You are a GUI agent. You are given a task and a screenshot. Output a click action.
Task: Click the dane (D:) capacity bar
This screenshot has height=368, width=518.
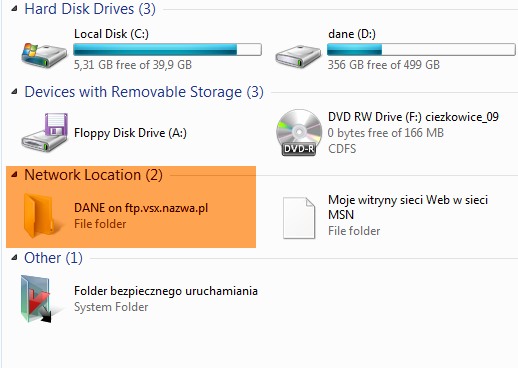pyautogui.click(x=421, y=50)
